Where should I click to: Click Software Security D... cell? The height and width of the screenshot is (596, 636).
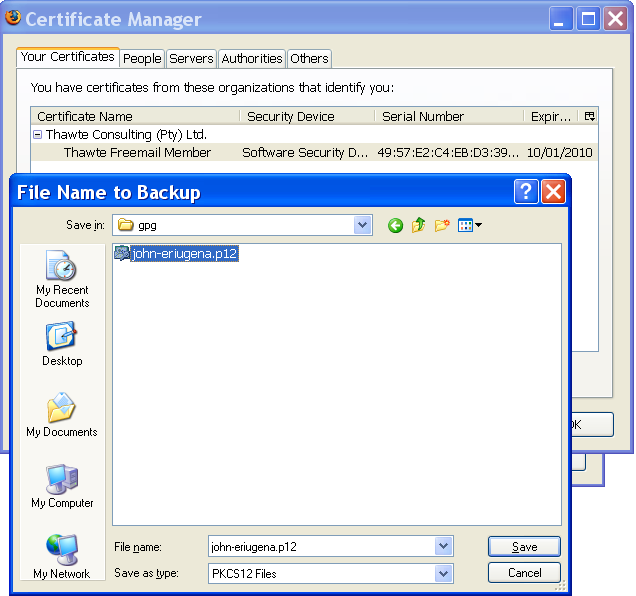click(x=305, y=153)
